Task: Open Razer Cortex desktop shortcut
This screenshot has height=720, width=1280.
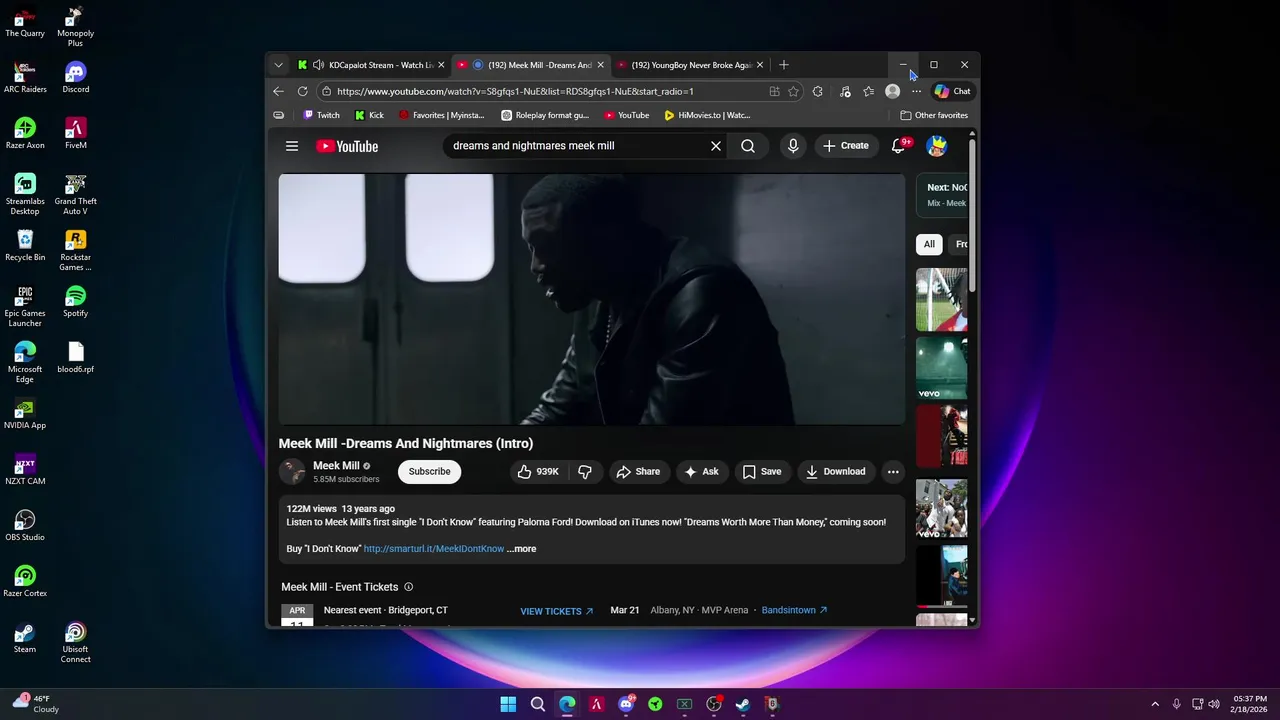Action: pyautogui.click(x=25, y=582)
